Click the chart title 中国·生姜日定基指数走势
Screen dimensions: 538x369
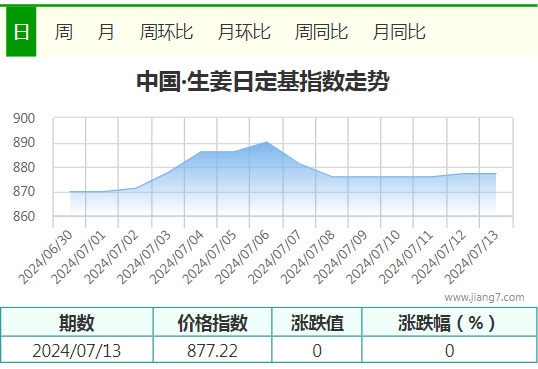(x=263, y=82)
